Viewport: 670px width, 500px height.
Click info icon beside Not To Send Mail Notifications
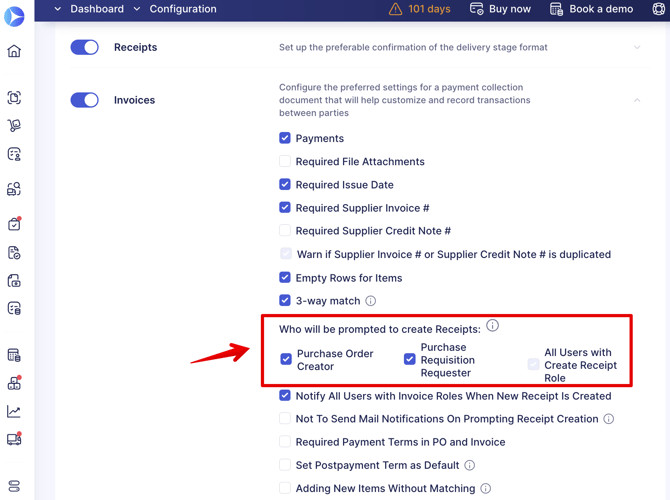(608, 419)
